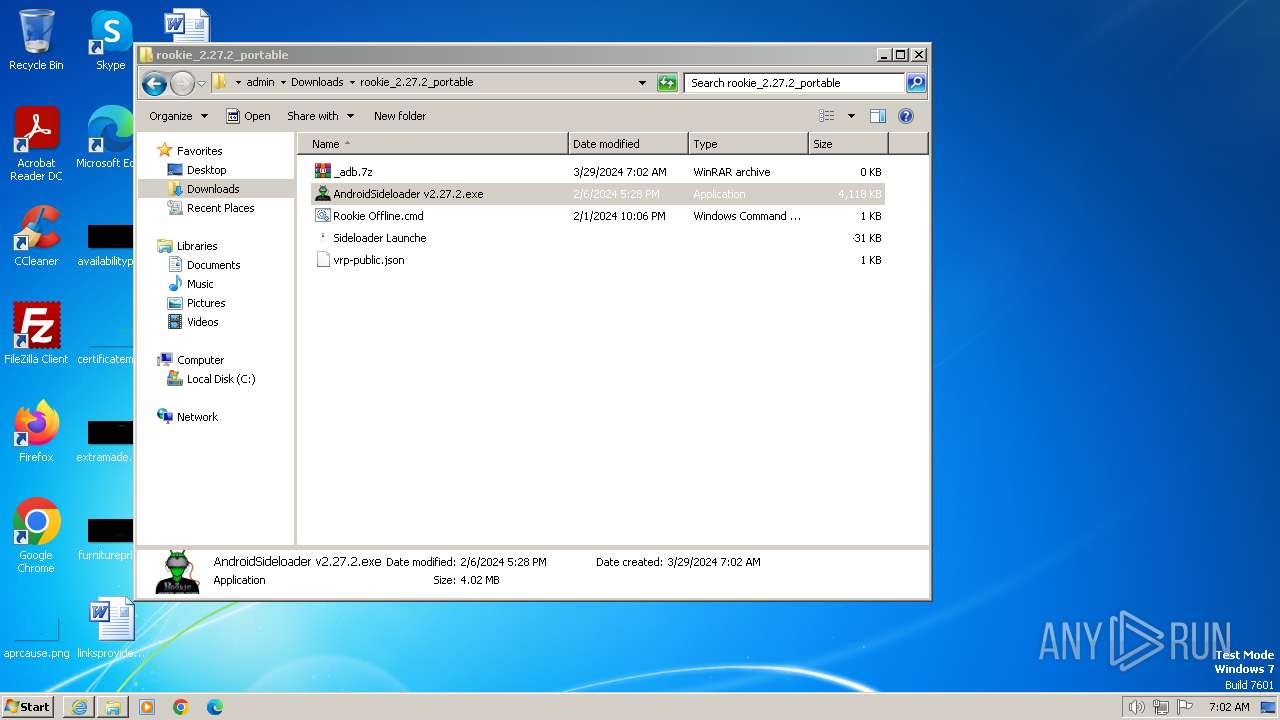Viewport: 1280px width, 720px height.
Task: Select Network in the navigation pane
Action: pyautogui.click(x=197, y=417)
